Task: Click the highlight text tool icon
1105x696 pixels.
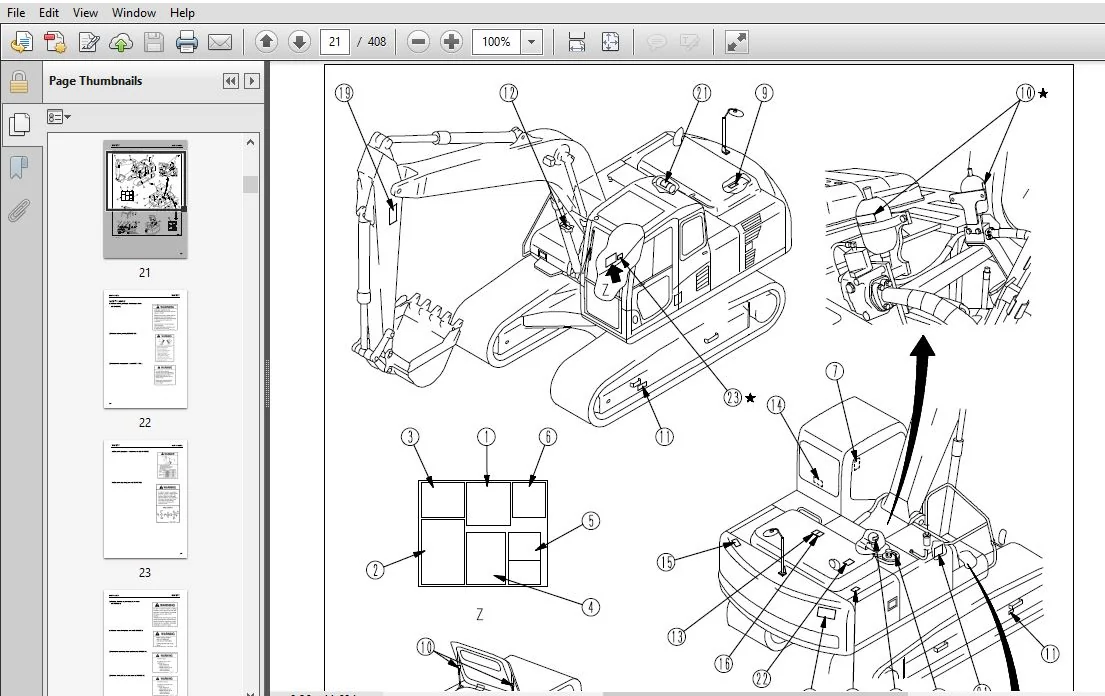Action: coord(689,42)
